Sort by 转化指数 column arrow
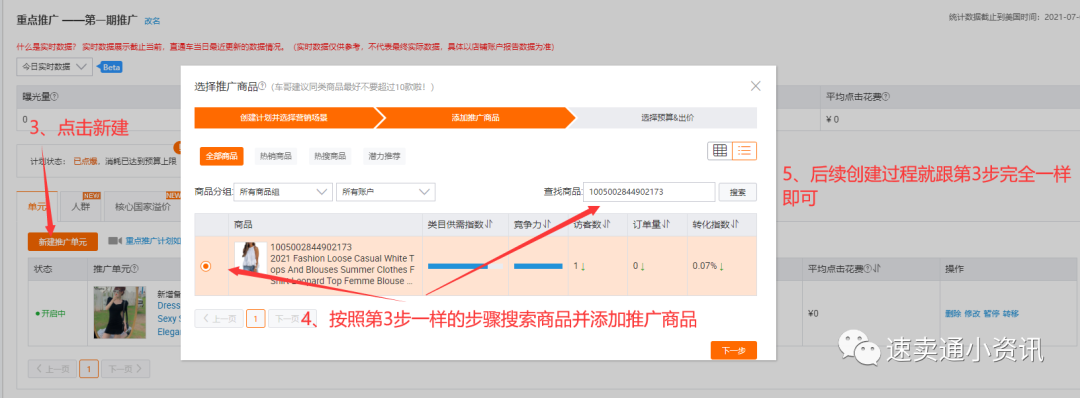The width and height of the screenshot is (1080, 398). [736, 224]
